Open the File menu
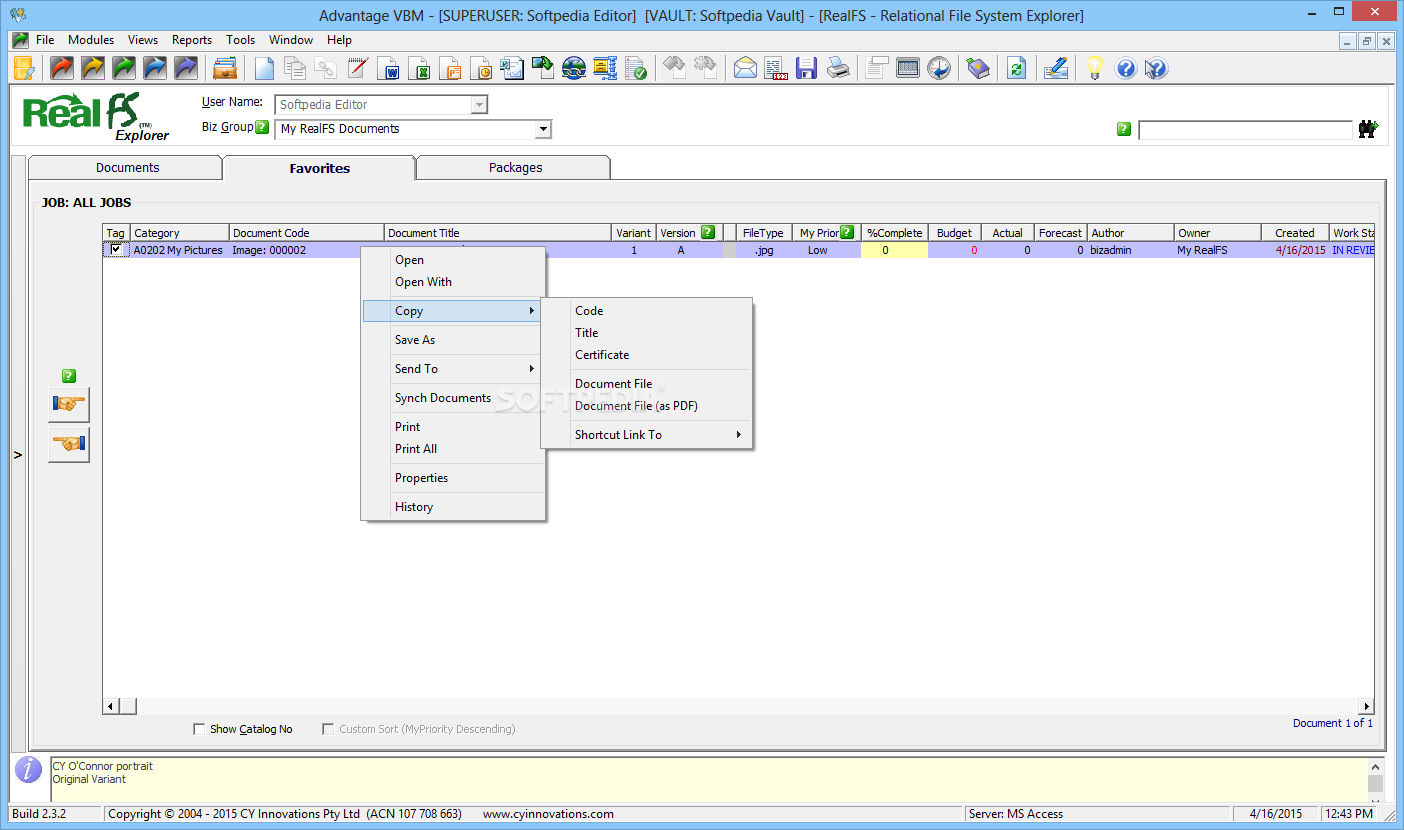The width and height of the screenshot is (1404, 830). click(x=45, y=40)
